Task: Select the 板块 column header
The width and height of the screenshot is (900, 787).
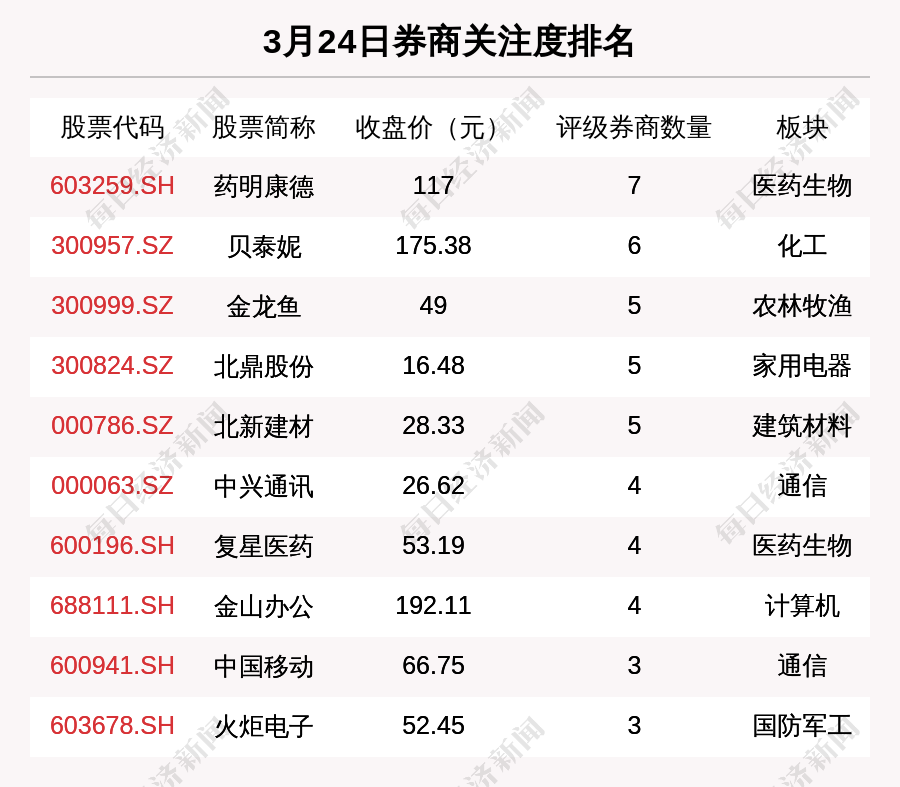Action: click(802, 128)
